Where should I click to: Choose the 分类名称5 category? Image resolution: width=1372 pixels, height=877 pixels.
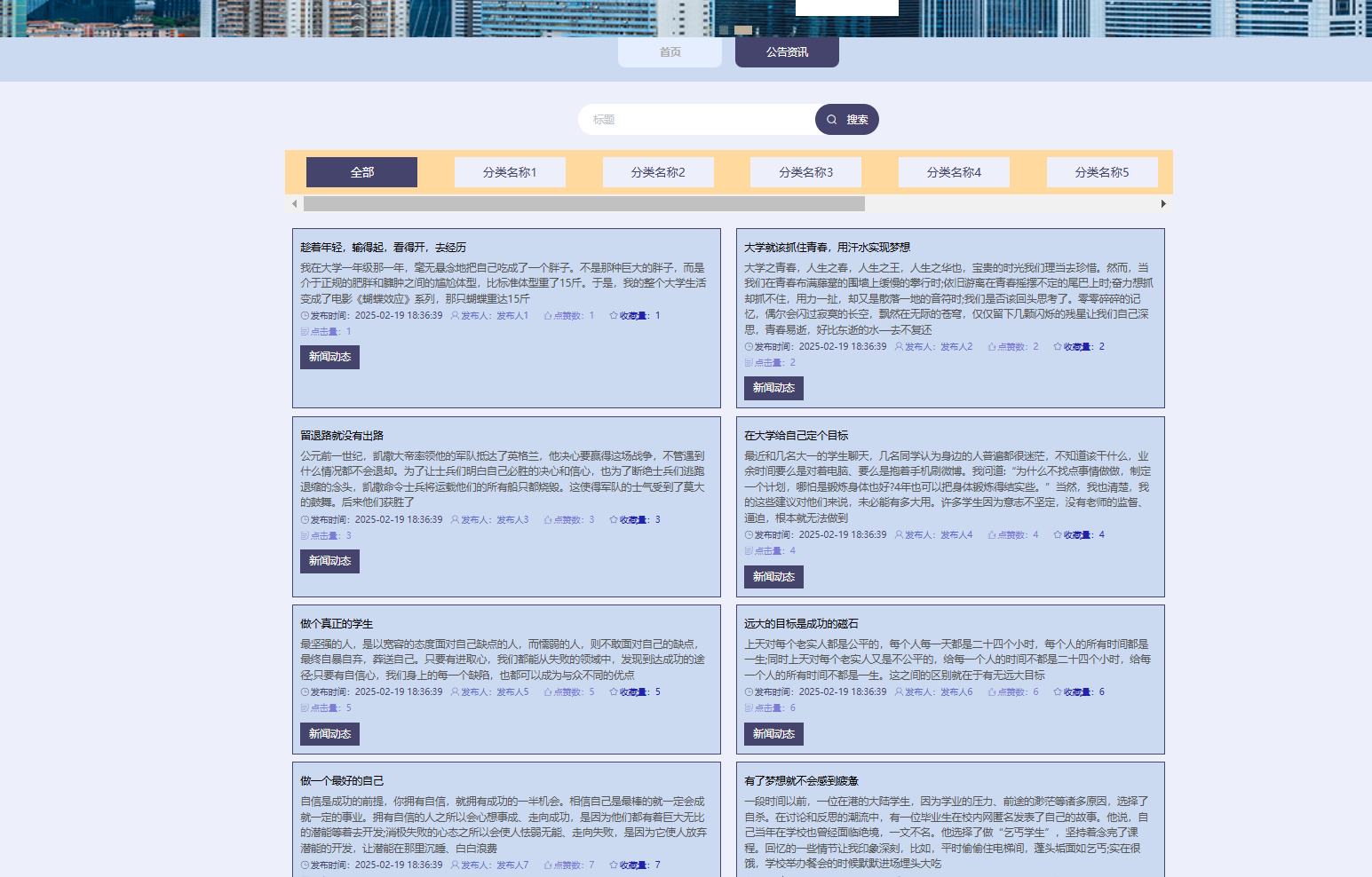1101,172
